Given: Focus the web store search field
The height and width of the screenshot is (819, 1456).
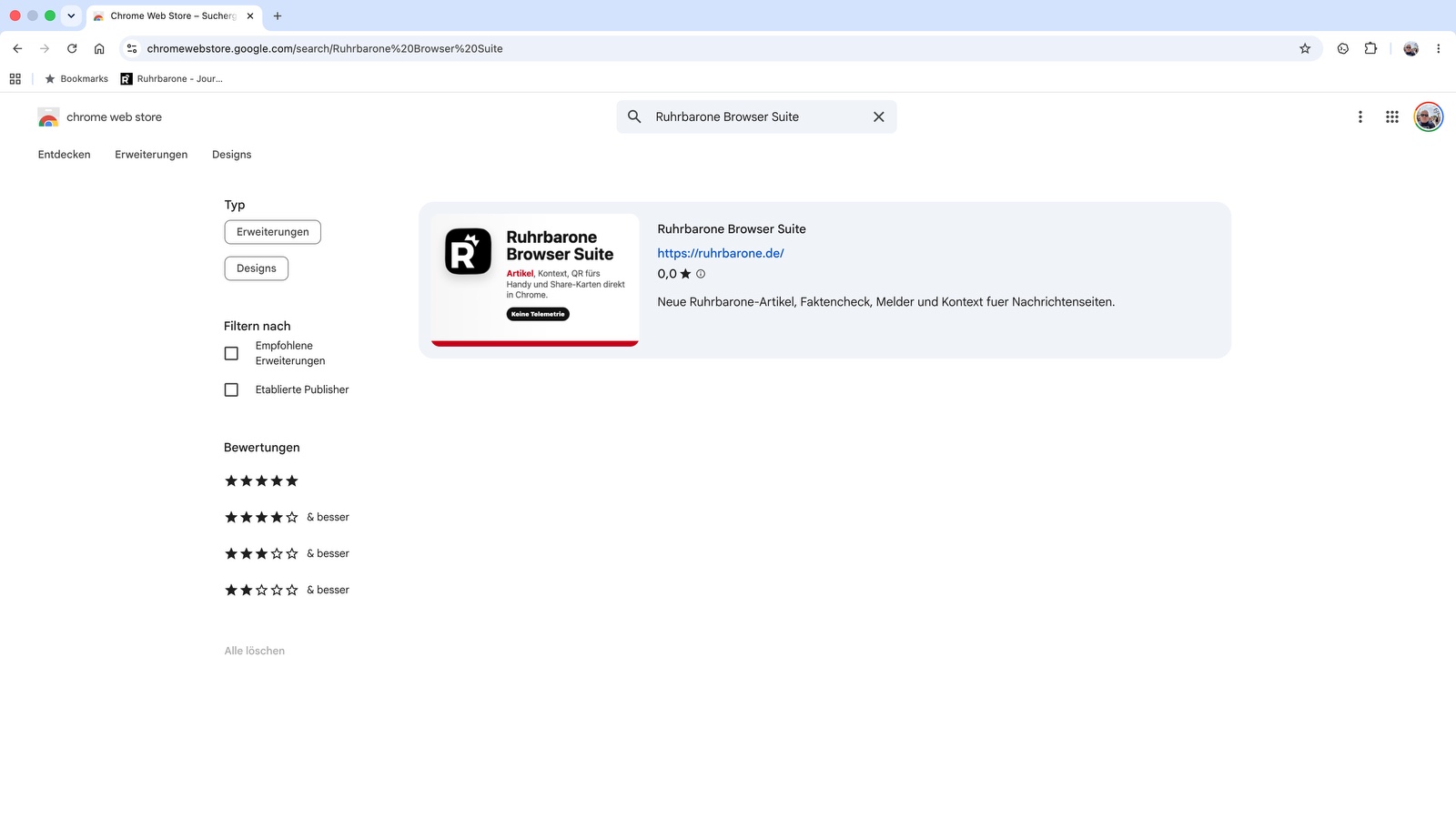Looking at the screenshot, I should click(757, 116).
